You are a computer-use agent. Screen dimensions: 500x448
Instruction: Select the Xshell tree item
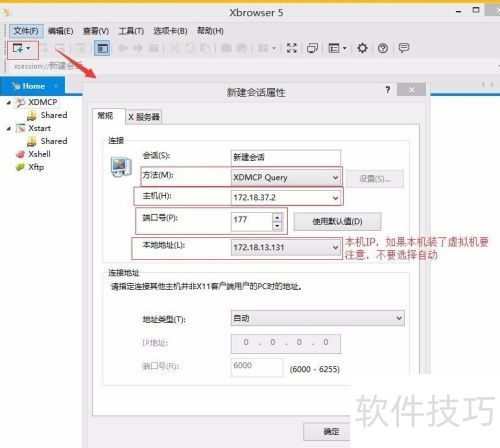coord(39,154)
